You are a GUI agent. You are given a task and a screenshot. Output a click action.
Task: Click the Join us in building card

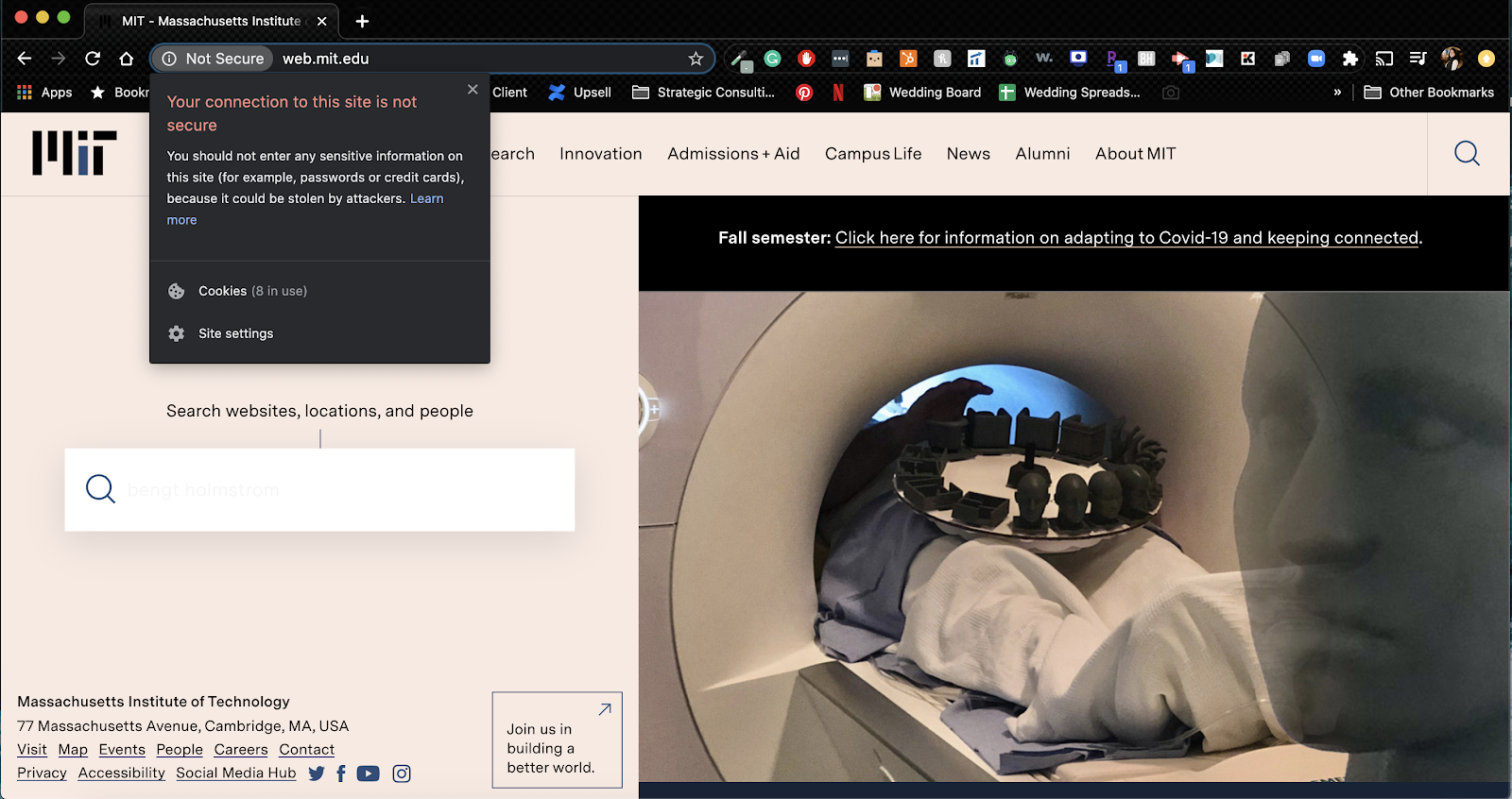tap(558, 740)
